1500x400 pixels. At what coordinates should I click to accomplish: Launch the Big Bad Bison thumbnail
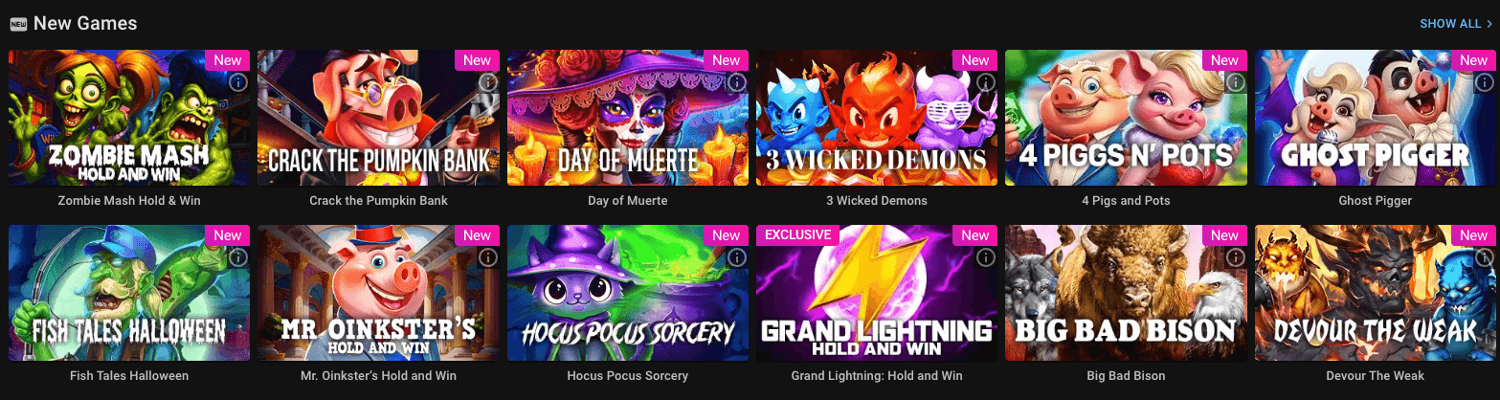(1126, 294)
